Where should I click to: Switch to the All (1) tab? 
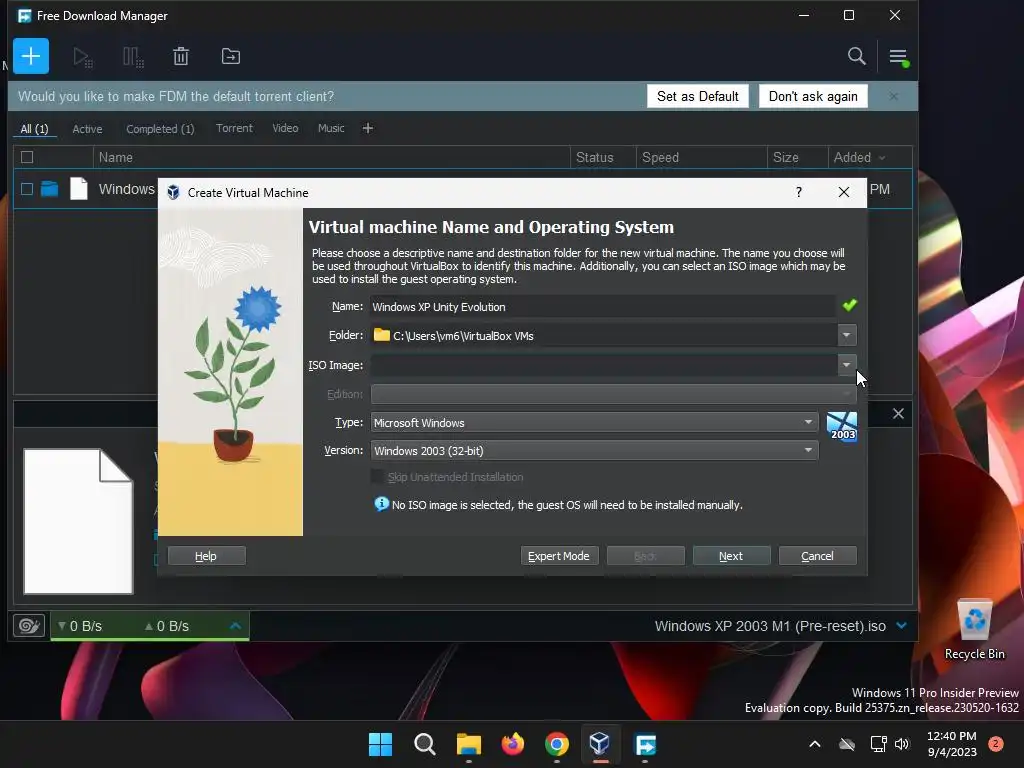35,129
